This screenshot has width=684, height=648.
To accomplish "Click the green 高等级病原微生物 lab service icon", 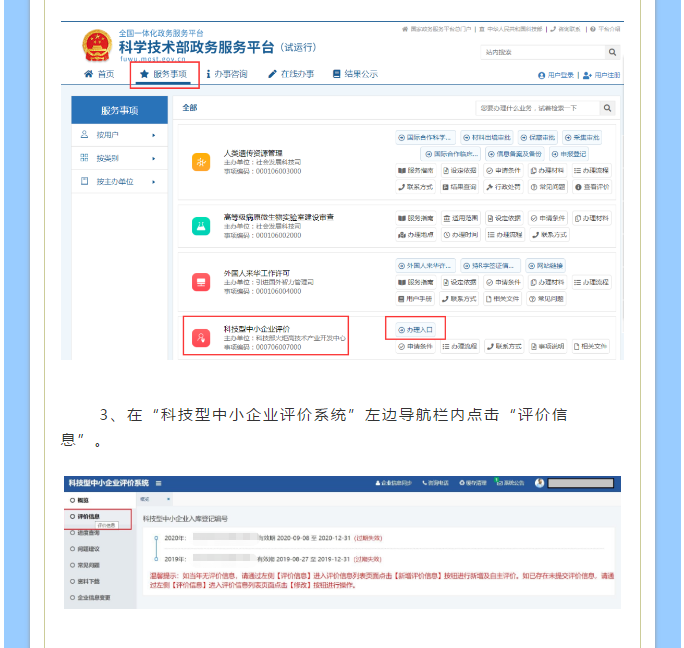I will [200, 225].
